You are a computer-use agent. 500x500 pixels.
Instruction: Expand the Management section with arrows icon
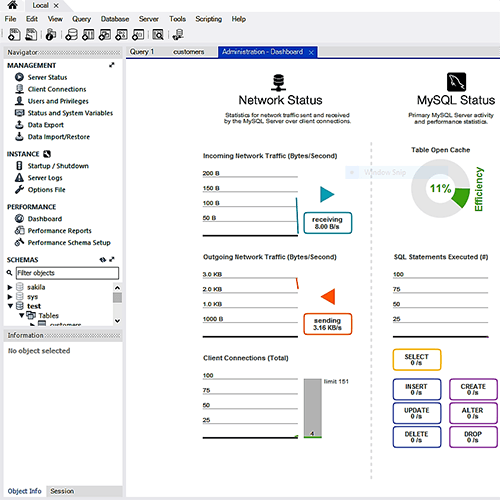click(112, 65)
